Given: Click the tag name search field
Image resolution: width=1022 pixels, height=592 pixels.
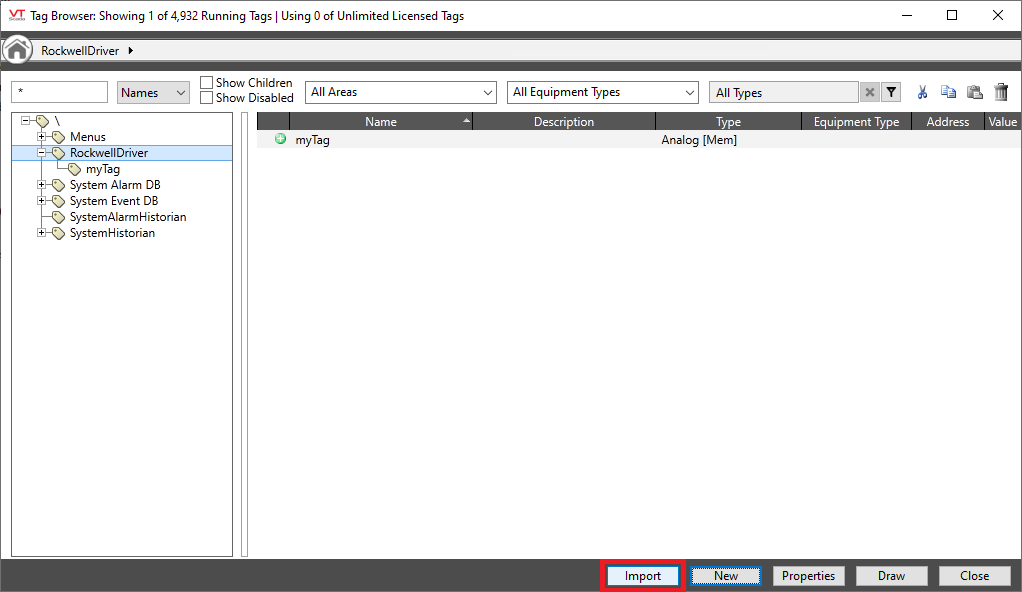Looking at the screenshot, I should 59,92.
